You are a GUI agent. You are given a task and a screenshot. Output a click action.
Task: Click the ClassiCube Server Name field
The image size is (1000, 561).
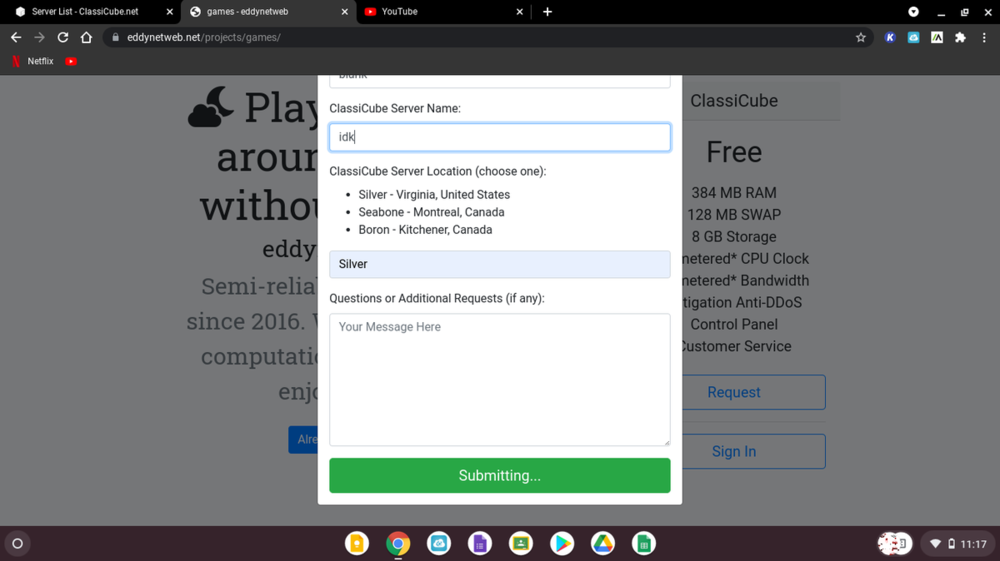point(499,137)
